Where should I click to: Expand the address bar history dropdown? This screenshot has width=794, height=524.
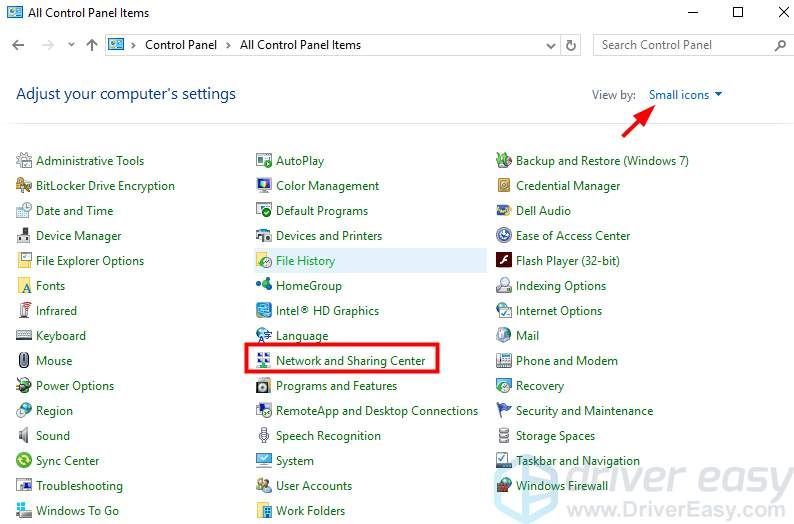coord(551,46)
